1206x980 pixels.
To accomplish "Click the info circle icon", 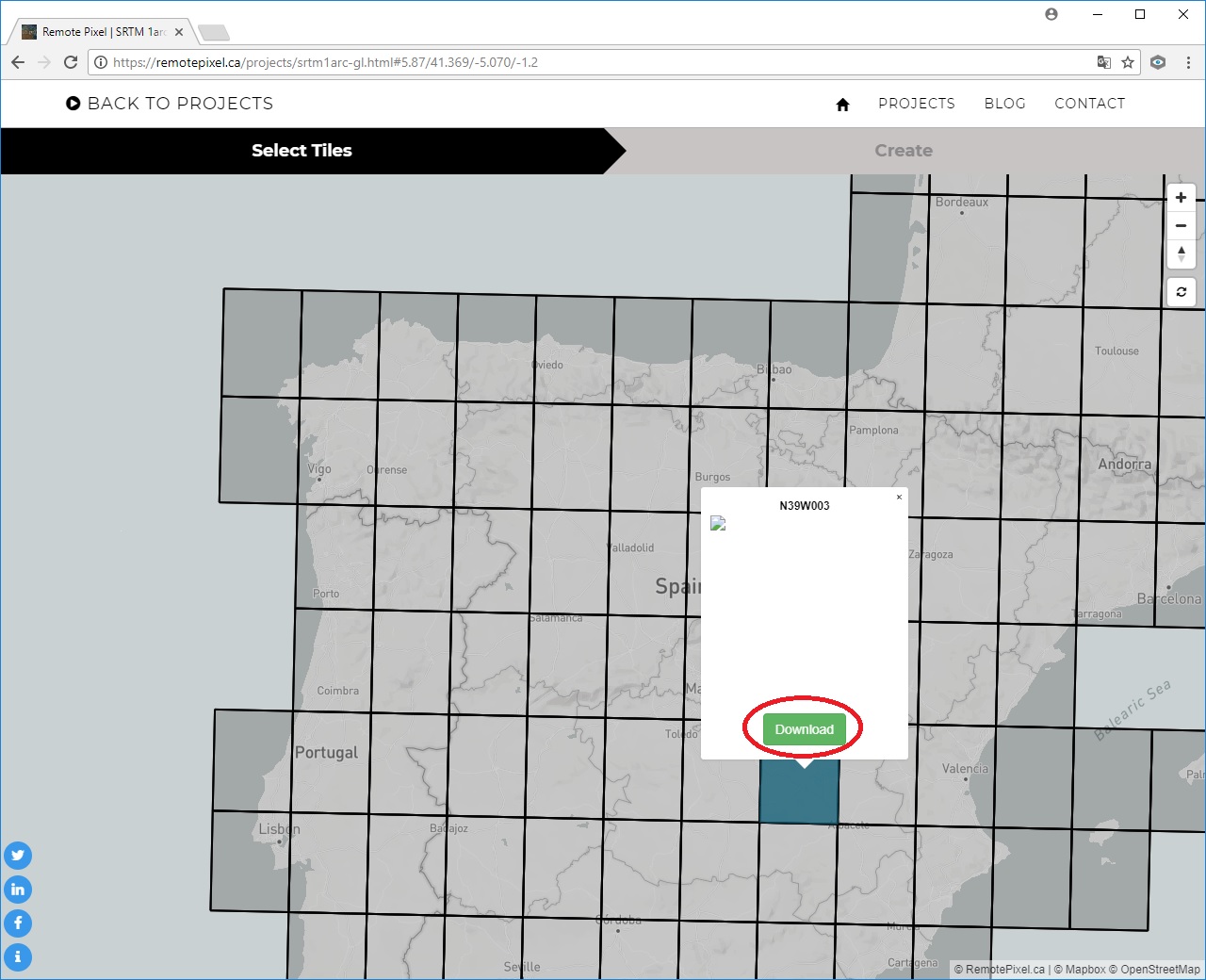I will point(18,957).
